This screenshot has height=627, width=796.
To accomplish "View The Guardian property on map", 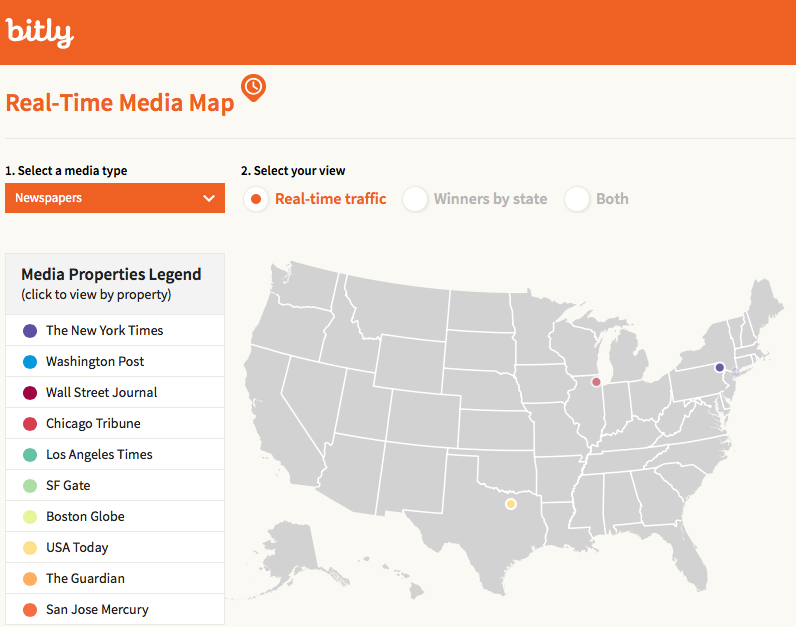I will [85, 578].
